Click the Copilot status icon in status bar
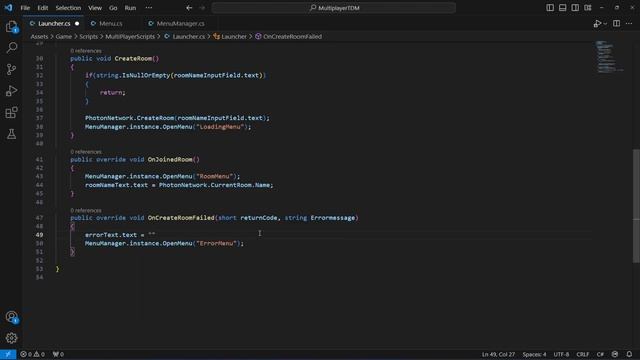This screenshot has width=640, height=360. click(615, 354)
